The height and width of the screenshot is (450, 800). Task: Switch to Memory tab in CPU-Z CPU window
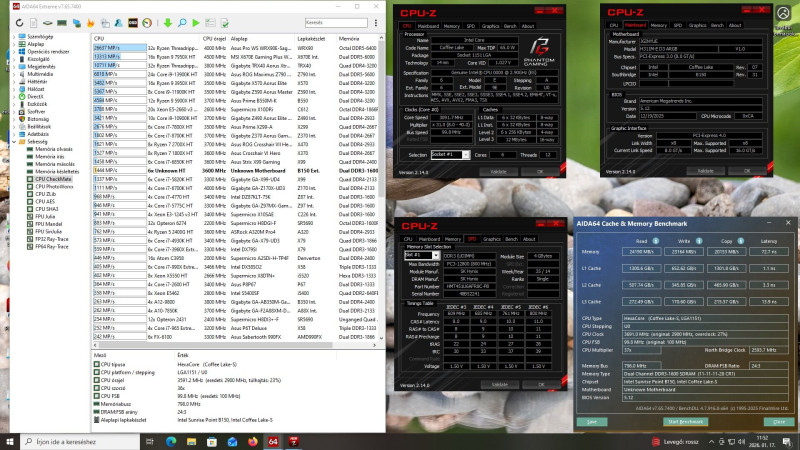451,26
